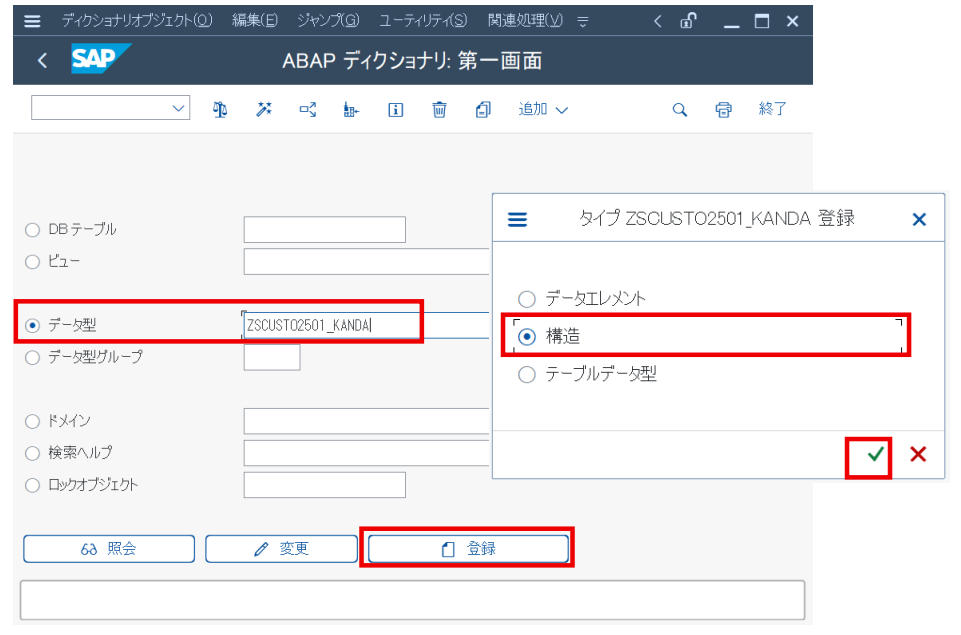Screen dimensions: 961x635
Task: Click the SAP back arrow
Action: (42, 60)
